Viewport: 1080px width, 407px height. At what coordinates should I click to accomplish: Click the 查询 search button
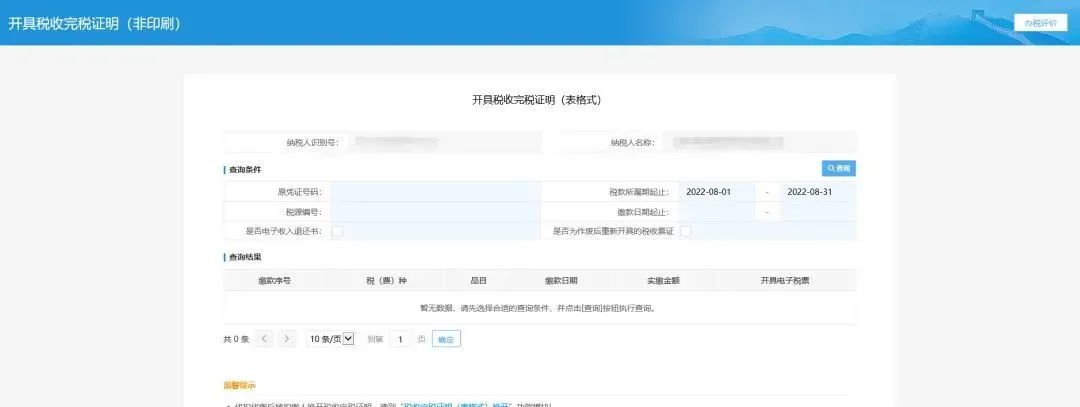click(838, 168)
